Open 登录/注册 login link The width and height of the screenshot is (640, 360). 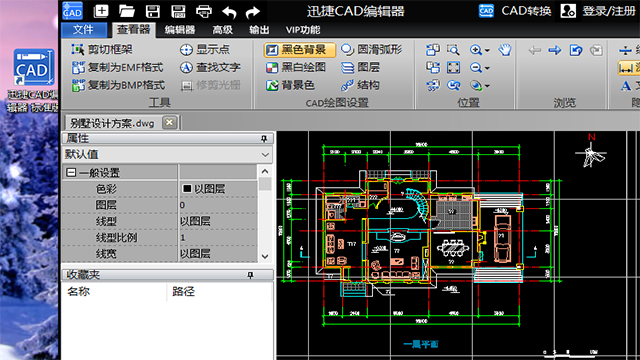tap(609, 11)
